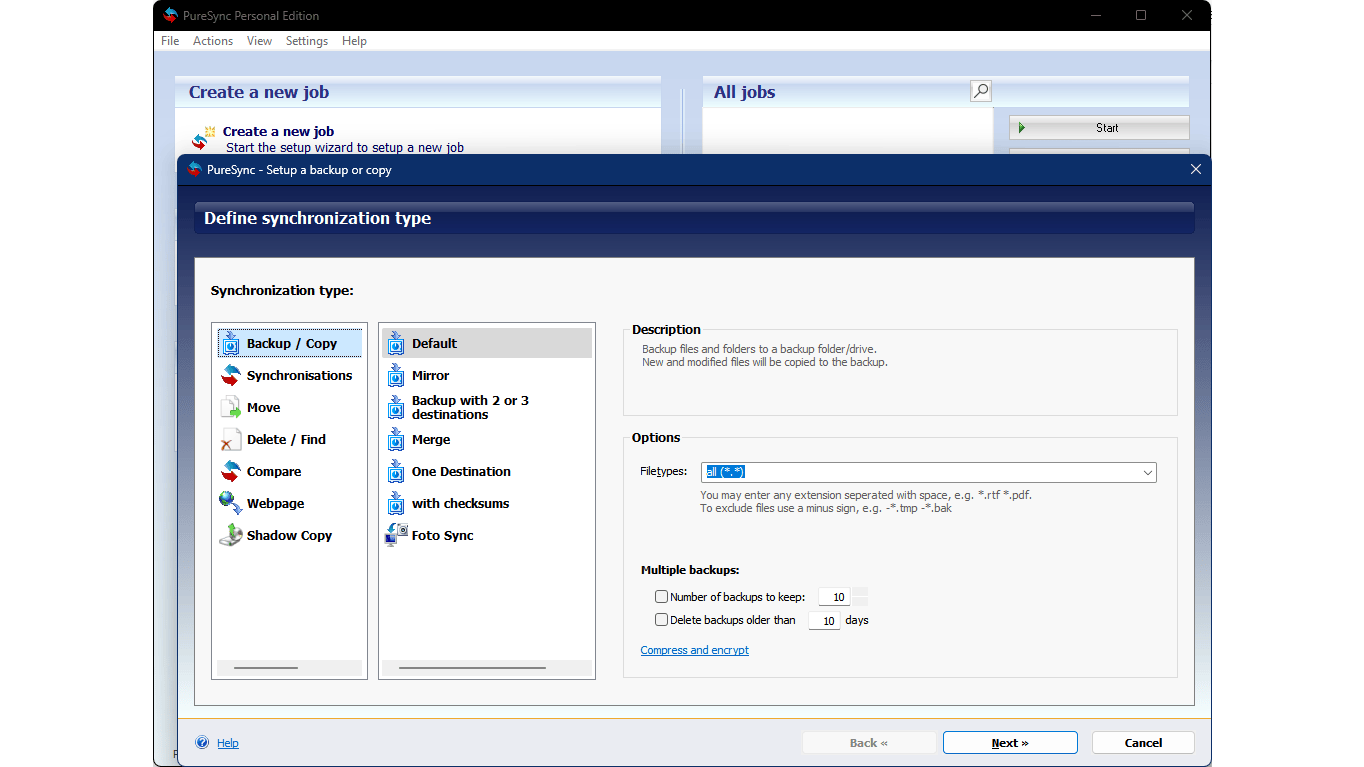Viewport: 1364px width, 767px height.
Task: Click the blue question mark help icon
Action: [203, 743]
